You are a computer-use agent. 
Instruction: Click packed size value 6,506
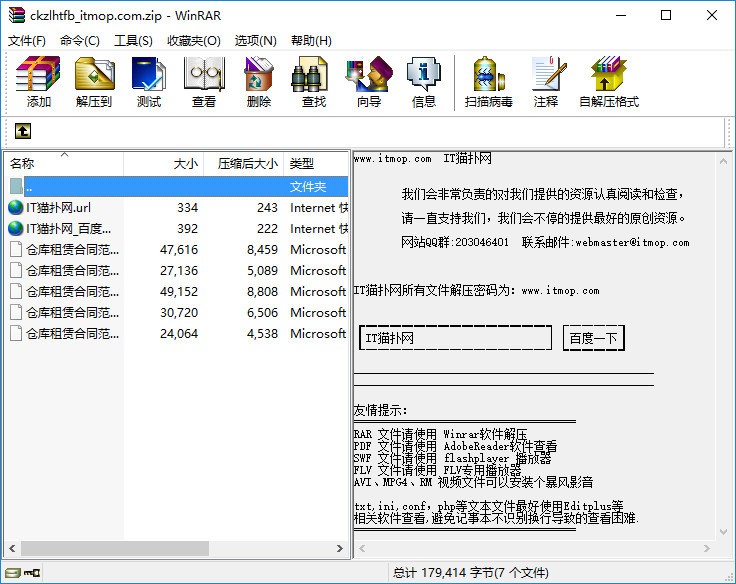[262, 312]
